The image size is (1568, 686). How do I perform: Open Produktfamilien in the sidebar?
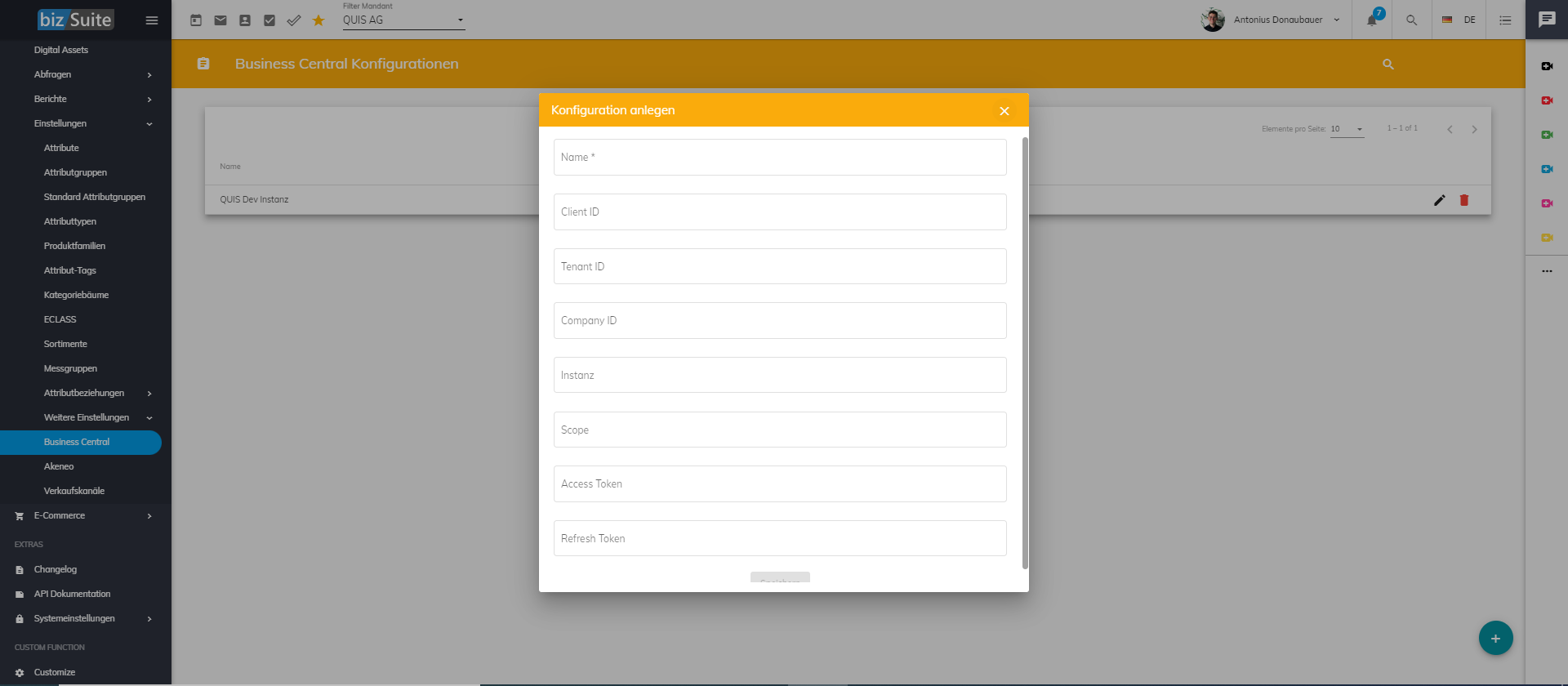[74, 246]
